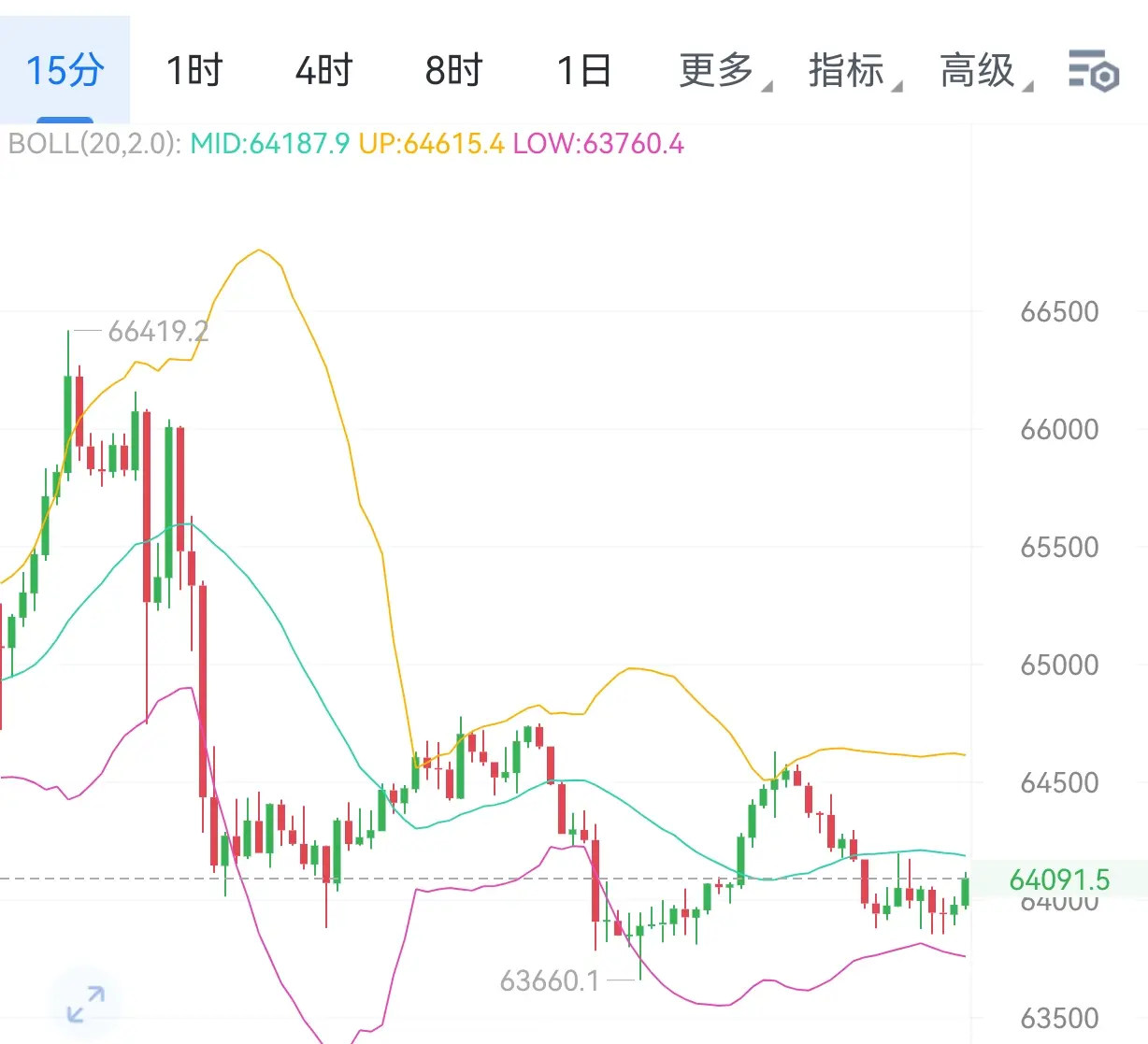The width and height of the screenshot is (1148, 1044).
Task: Click the 65500 price axis label
Action: [1059, 547]
